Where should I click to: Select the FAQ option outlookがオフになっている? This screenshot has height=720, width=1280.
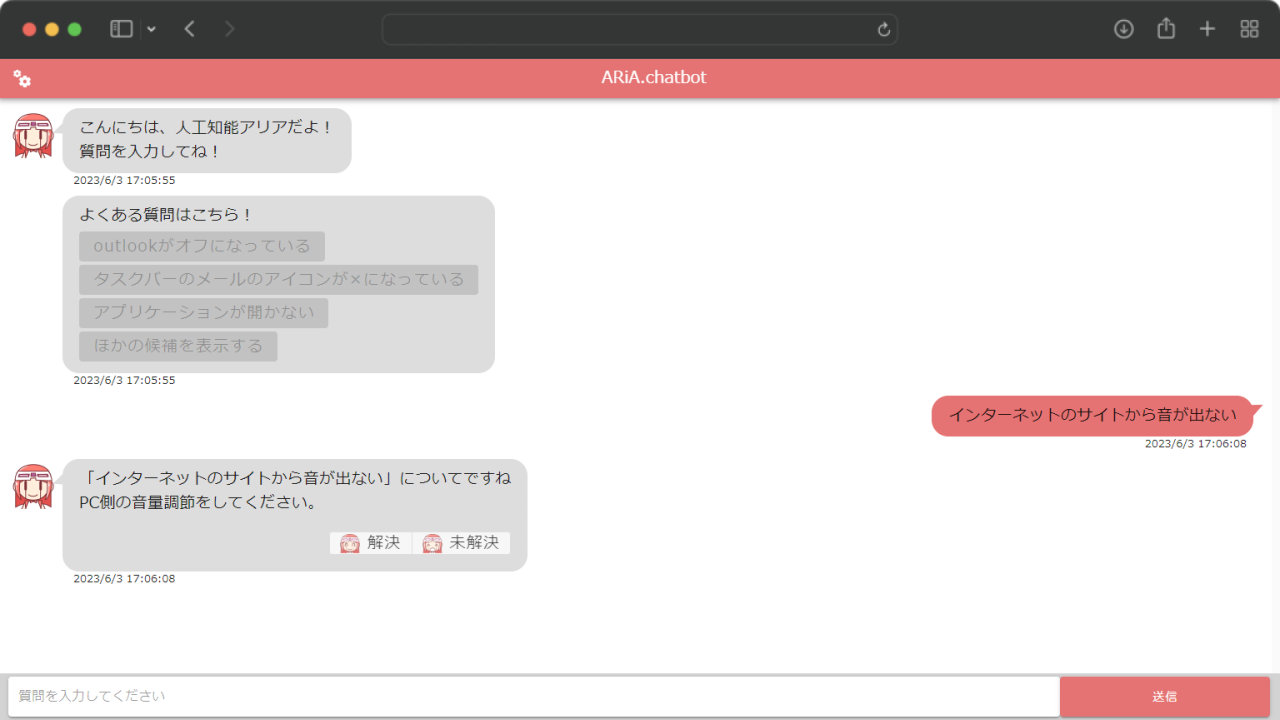tap(201, 246)
